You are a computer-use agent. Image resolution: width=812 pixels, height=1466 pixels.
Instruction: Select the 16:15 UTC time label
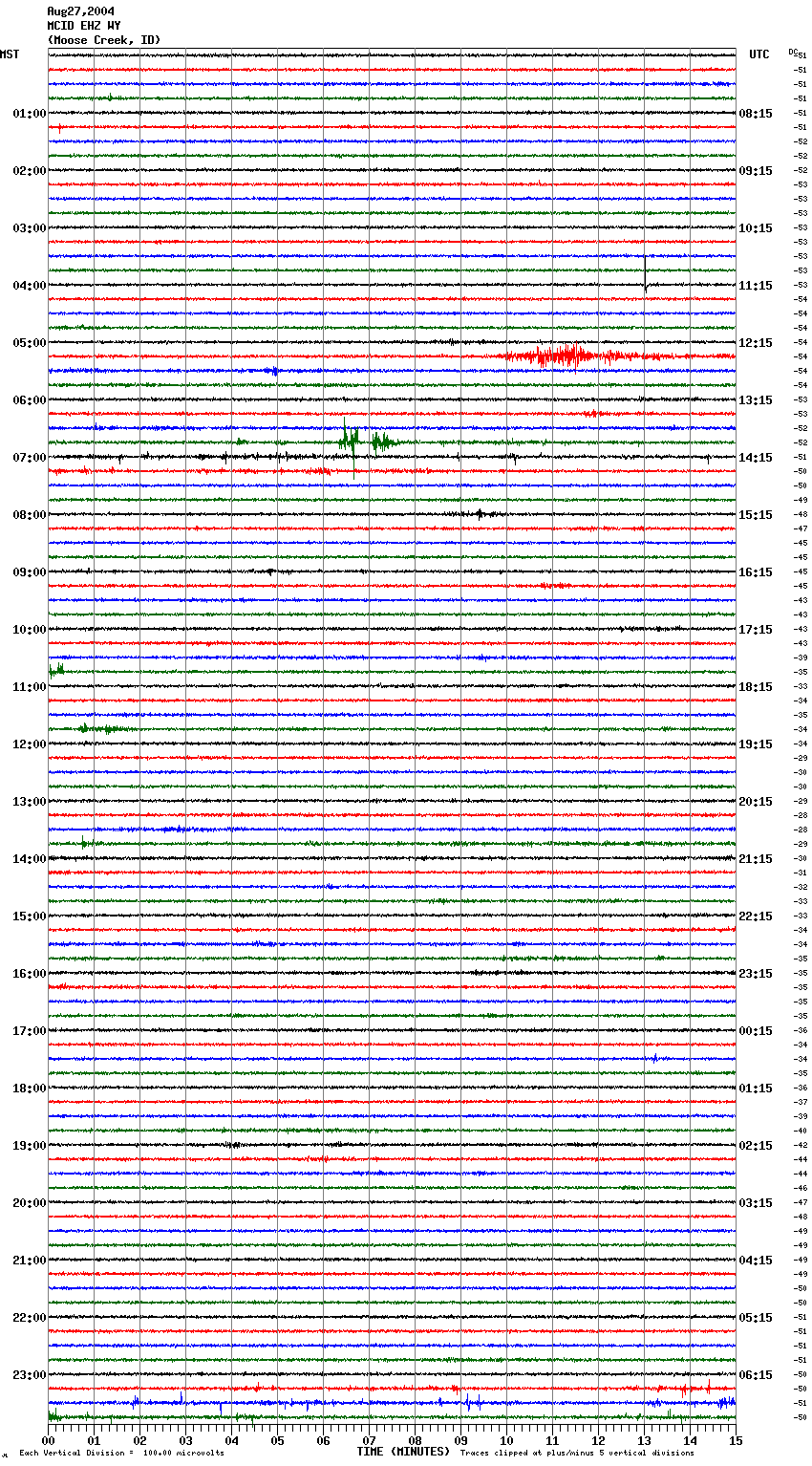(x=756, y=572)
